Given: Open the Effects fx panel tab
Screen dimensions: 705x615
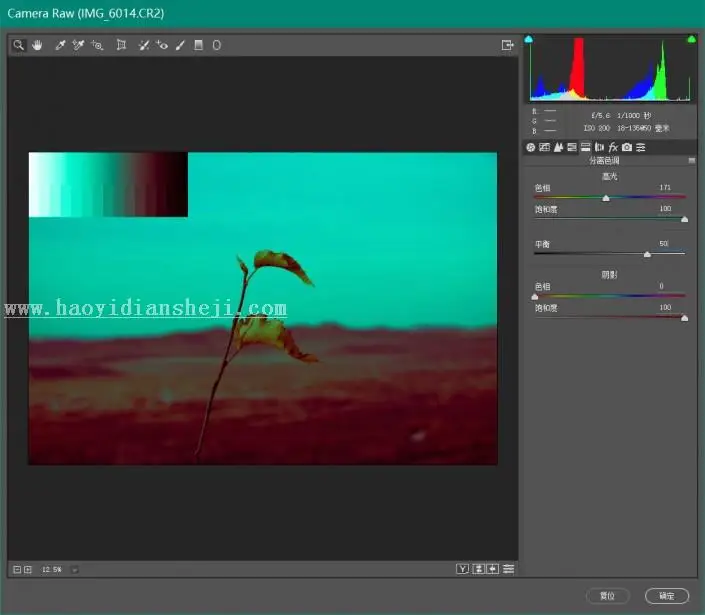Looking at the screenshot, I should pos(613,147).
